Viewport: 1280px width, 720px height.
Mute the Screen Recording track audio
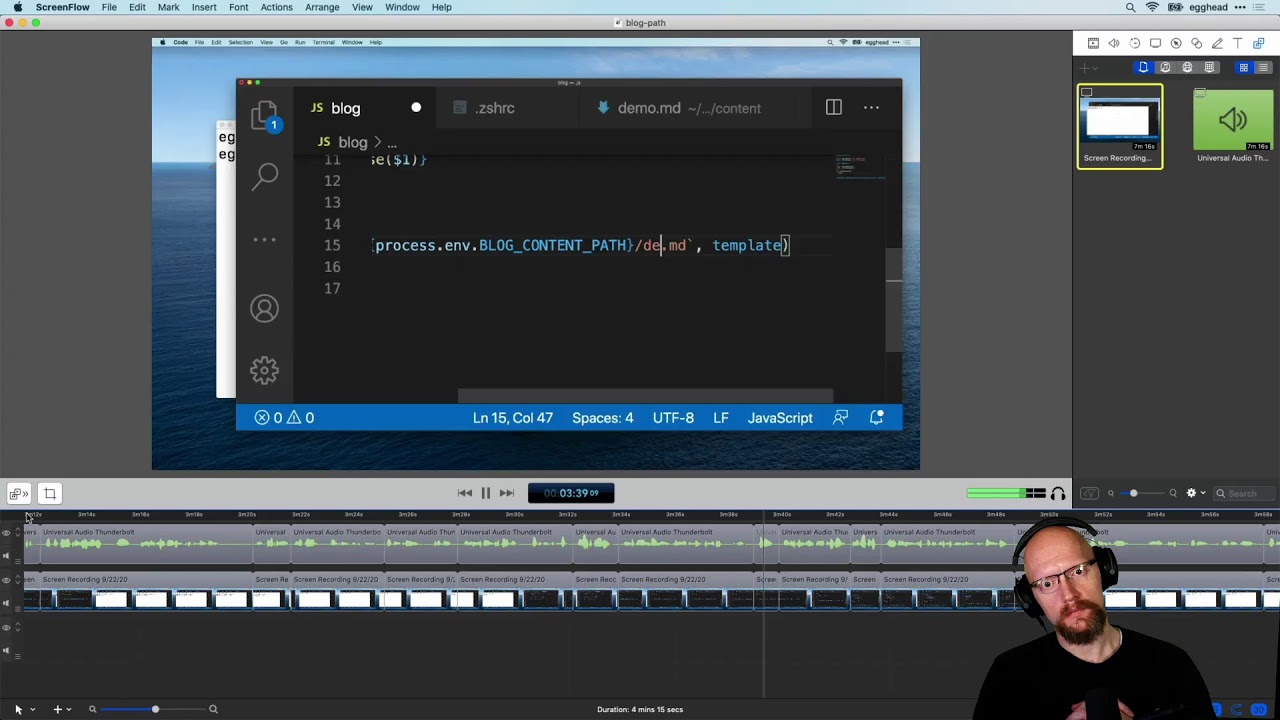click(6, 603)
